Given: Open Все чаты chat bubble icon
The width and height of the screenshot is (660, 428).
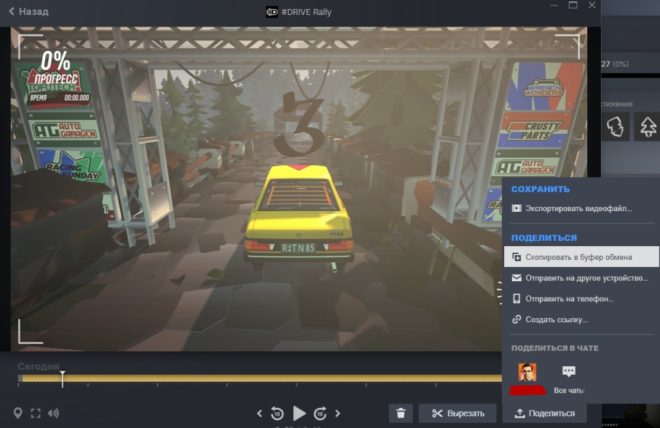Looking at the screenshot, I should [x=569, y=371].
